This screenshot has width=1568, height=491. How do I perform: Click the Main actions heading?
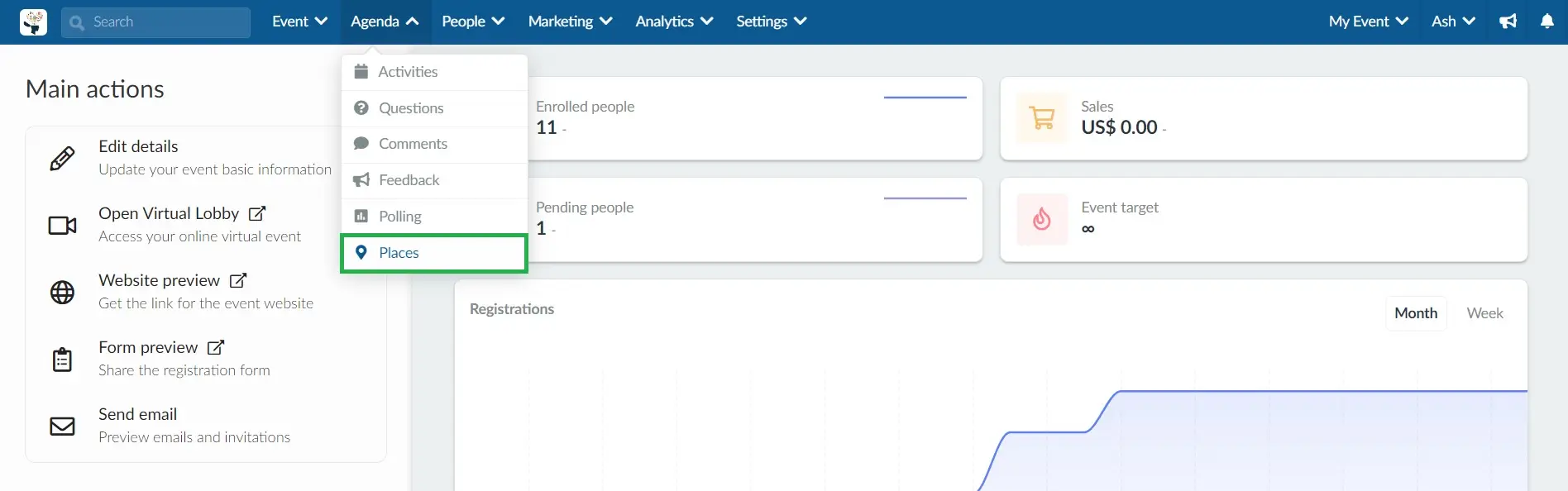[x=95, y=89]
